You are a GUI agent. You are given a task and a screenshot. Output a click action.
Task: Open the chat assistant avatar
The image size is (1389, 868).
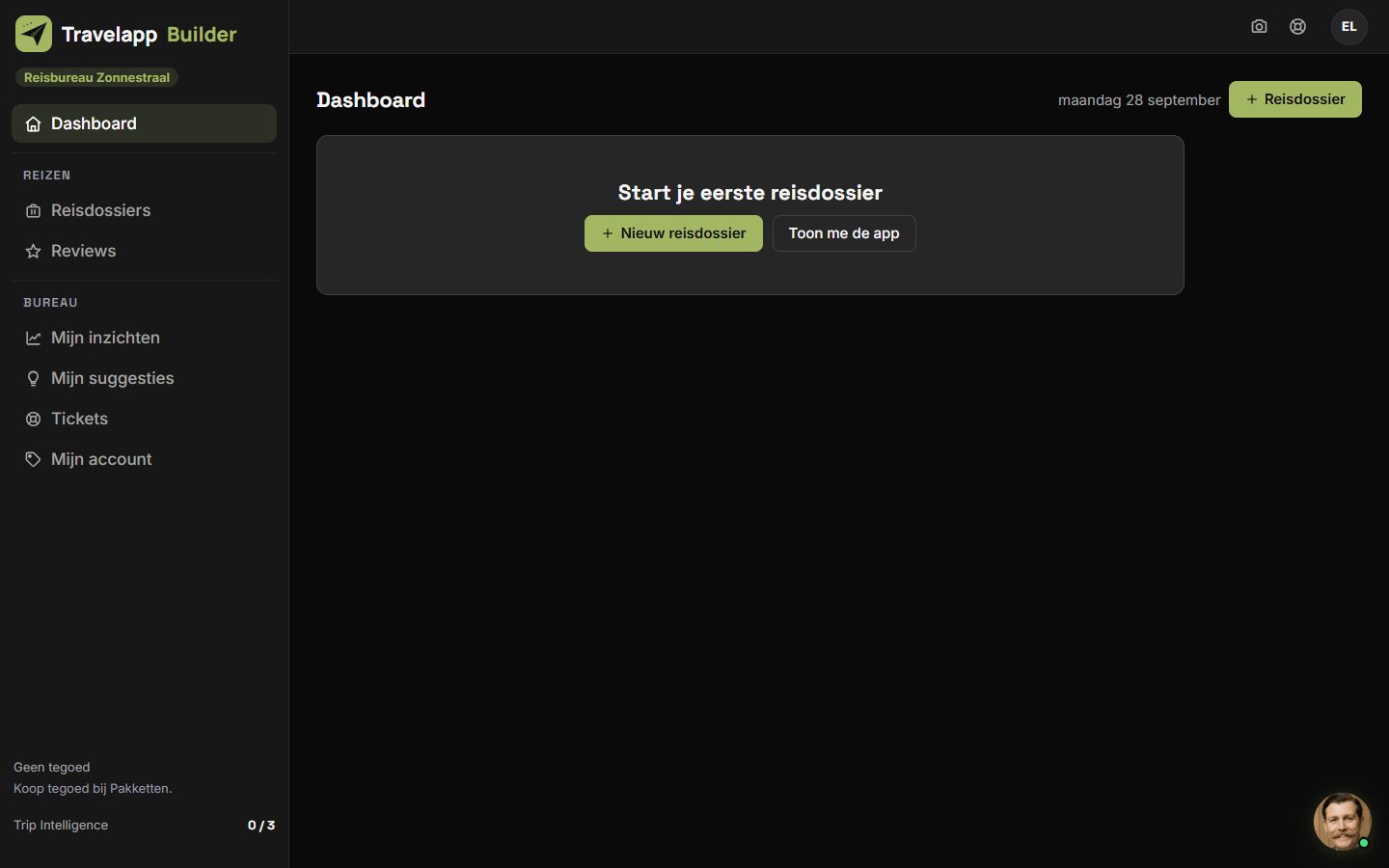(x=1342, y=822)
